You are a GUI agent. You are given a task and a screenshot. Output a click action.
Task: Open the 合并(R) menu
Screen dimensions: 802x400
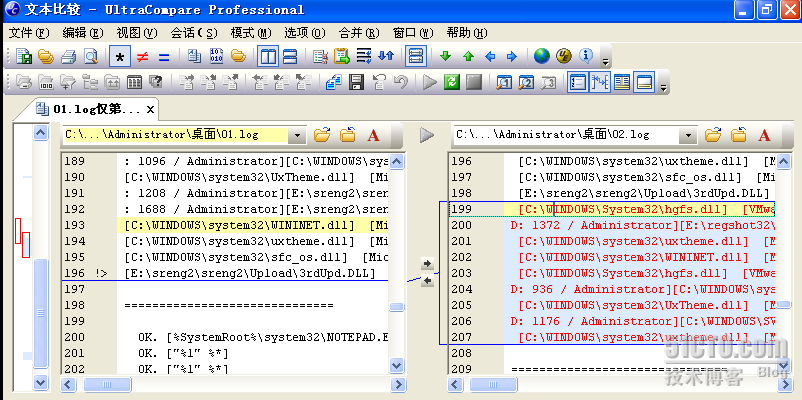359,33
